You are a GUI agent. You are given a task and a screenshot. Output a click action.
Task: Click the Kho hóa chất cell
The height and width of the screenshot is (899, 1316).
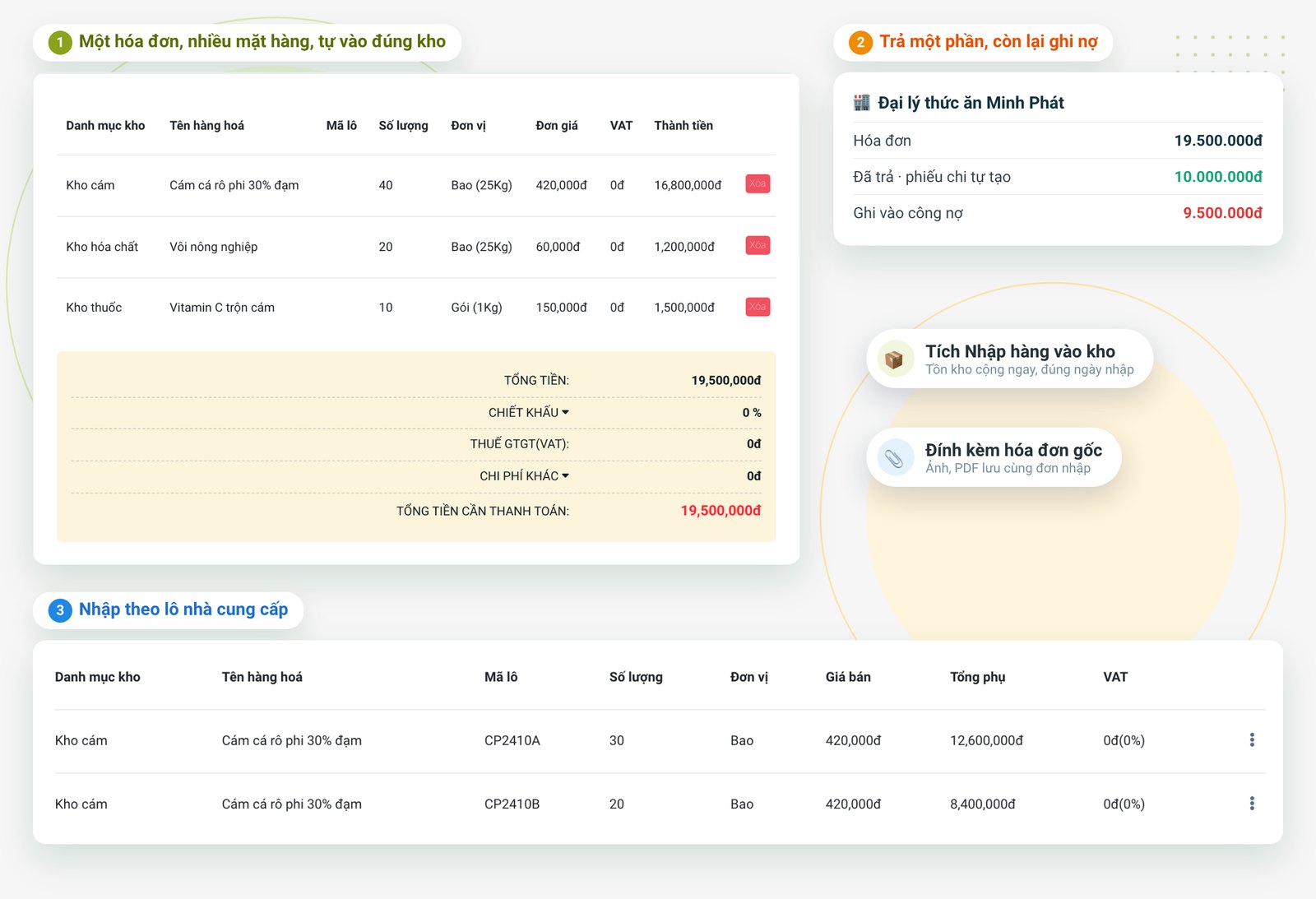click(x=102, y=247)
